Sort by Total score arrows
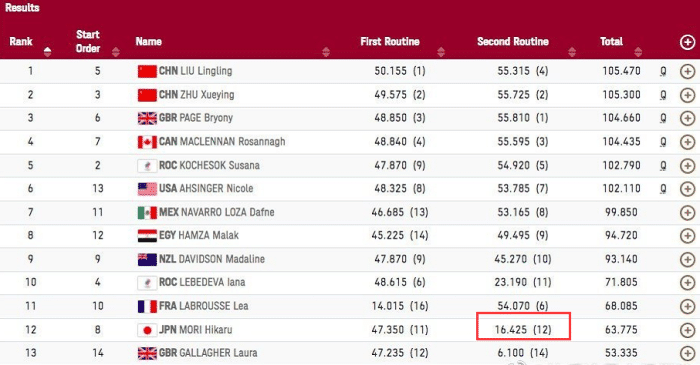 (x=638, y=52)
